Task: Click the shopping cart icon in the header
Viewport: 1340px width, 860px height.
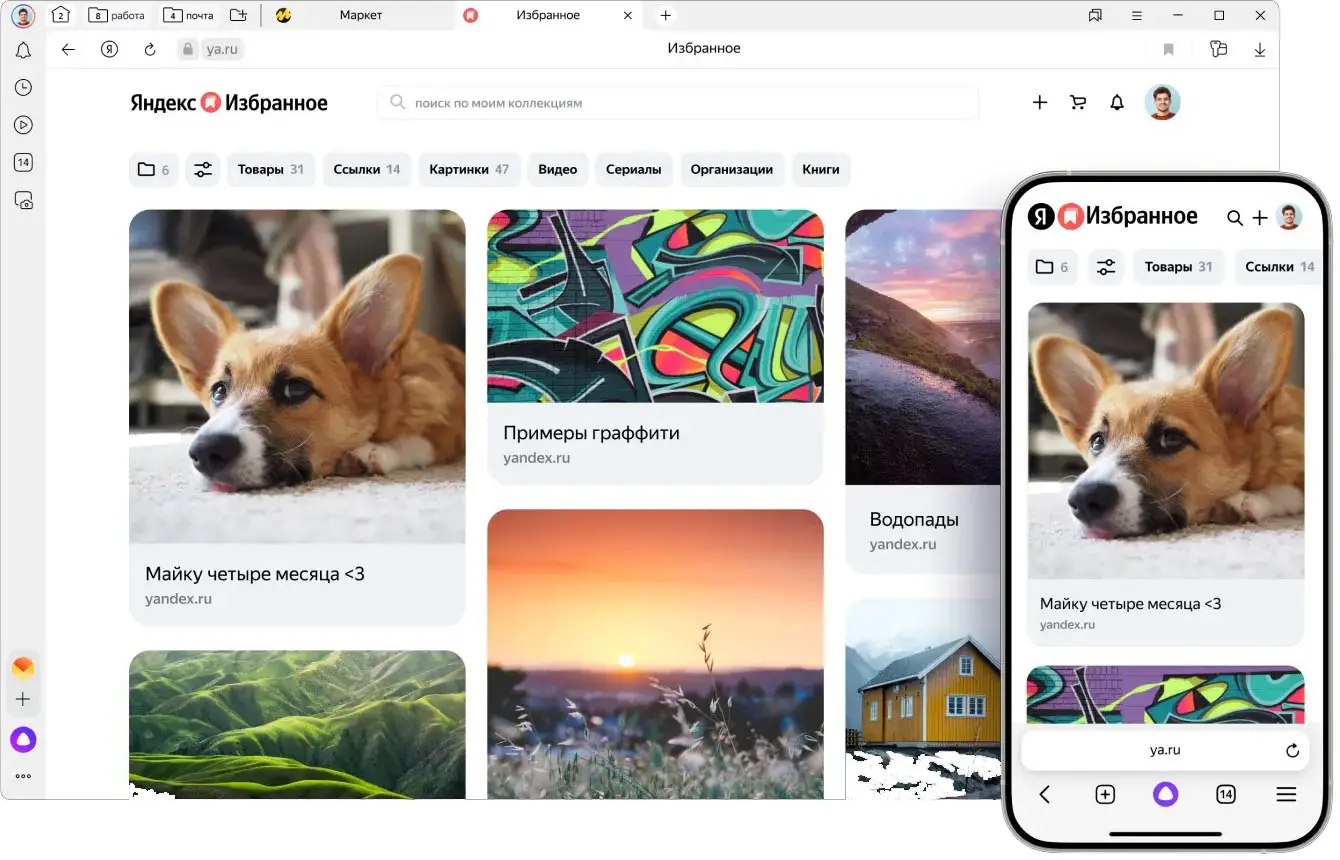Action: coord(1078,102)
